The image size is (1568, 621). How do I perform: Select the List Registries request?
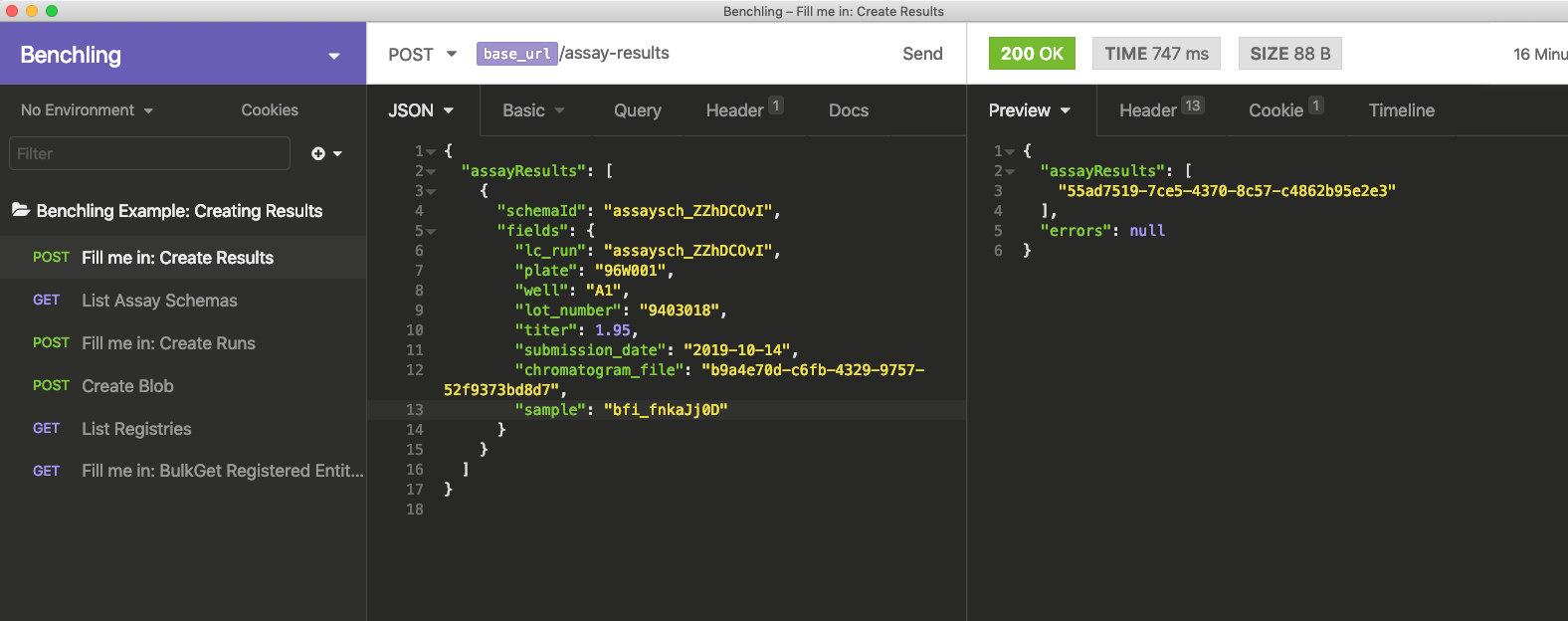183,429
